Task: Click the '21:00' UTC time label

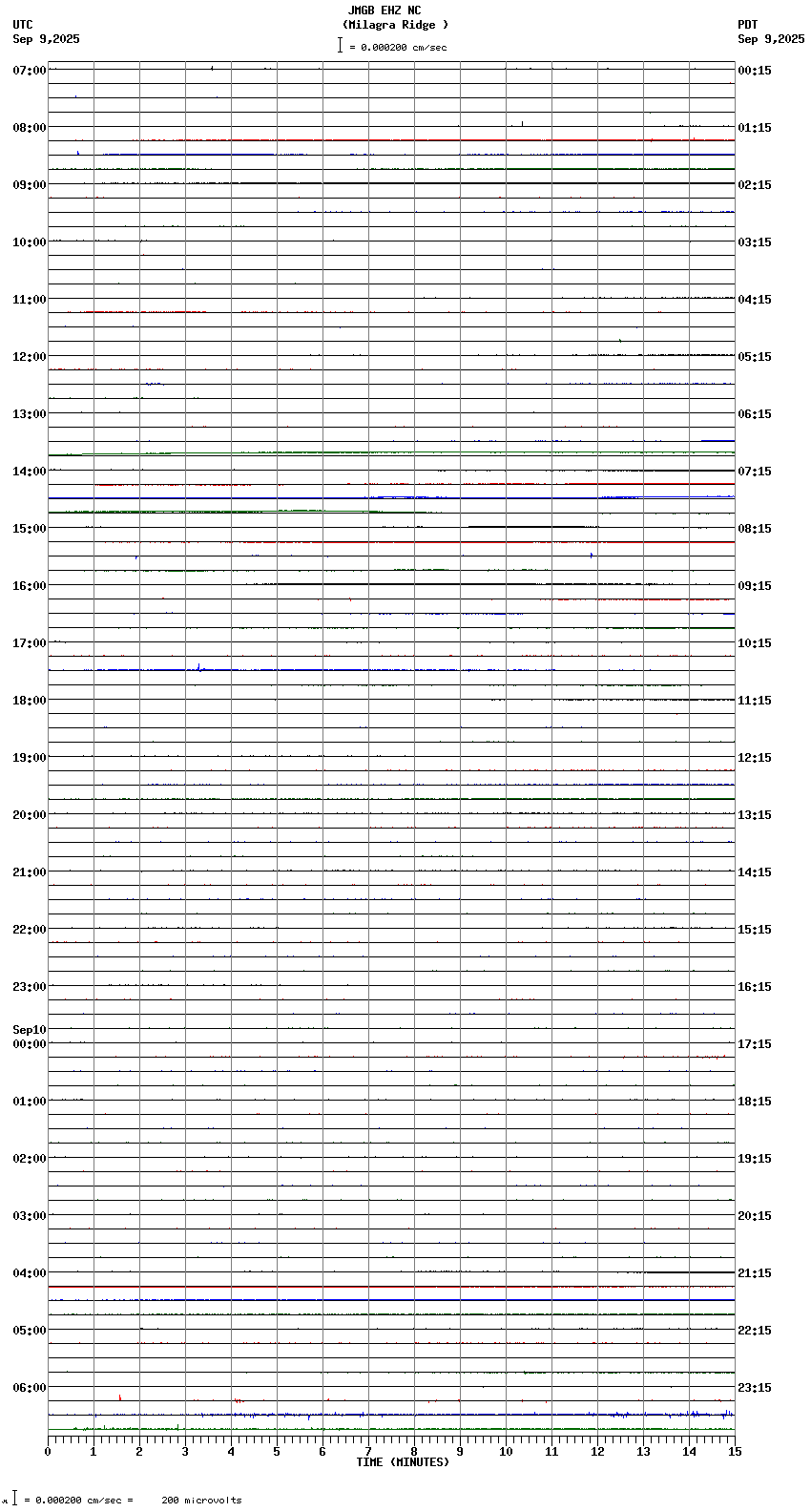Action: pos(30,872)
